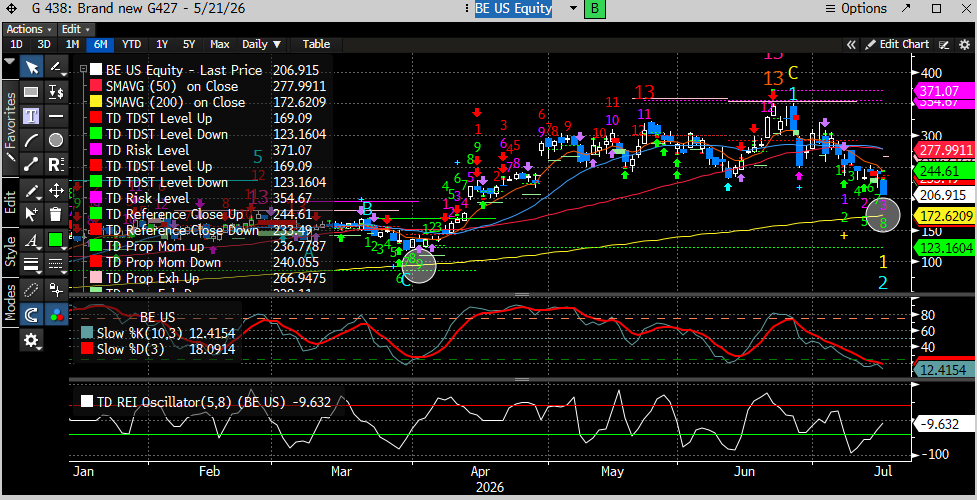
Task: Open the annotation line-draw tool
Action: point(56,67)
